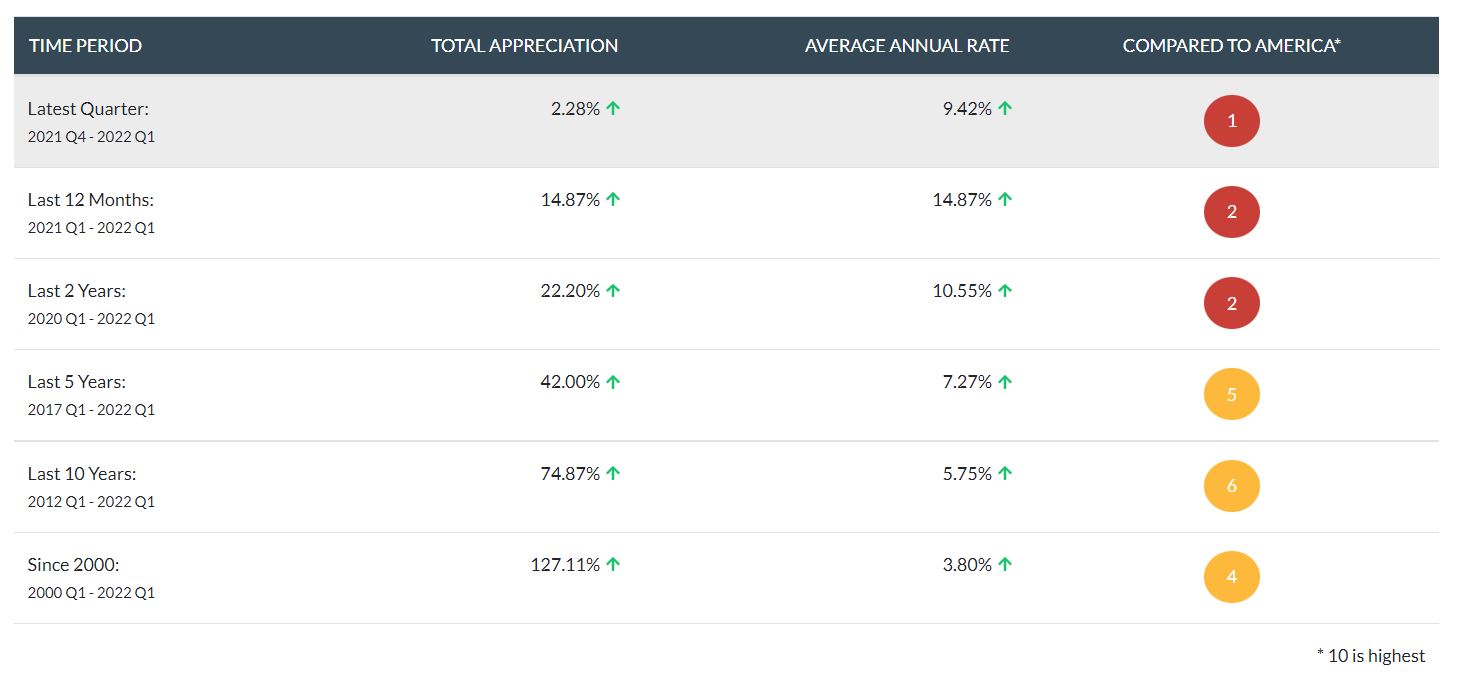The height and width of the screenshot is (684, 1457).
Task: Click the red rating circle in Last 12 Months row
Action: [1231, 212]
